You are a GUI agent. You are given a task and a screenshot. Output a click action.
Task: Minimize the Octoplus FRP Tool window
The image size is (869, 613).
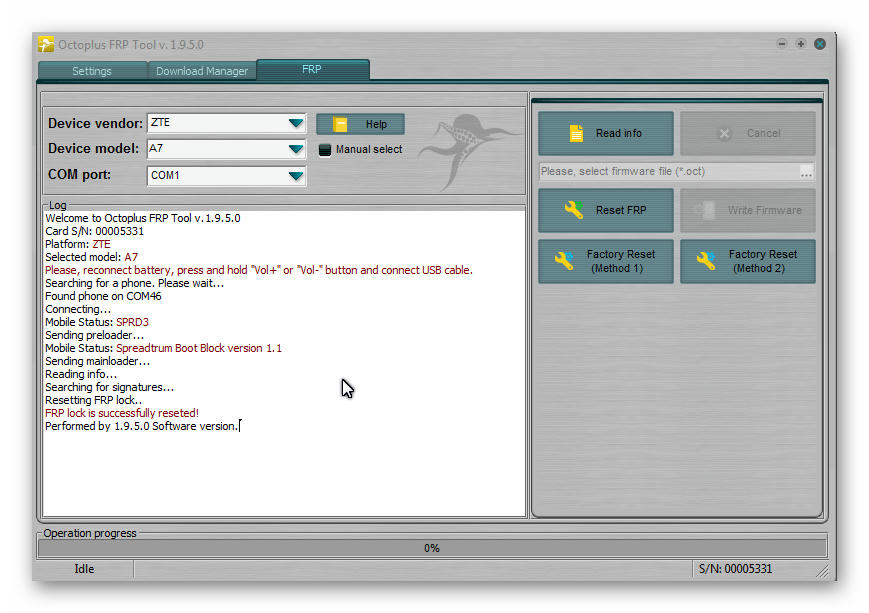pos(781,43)
